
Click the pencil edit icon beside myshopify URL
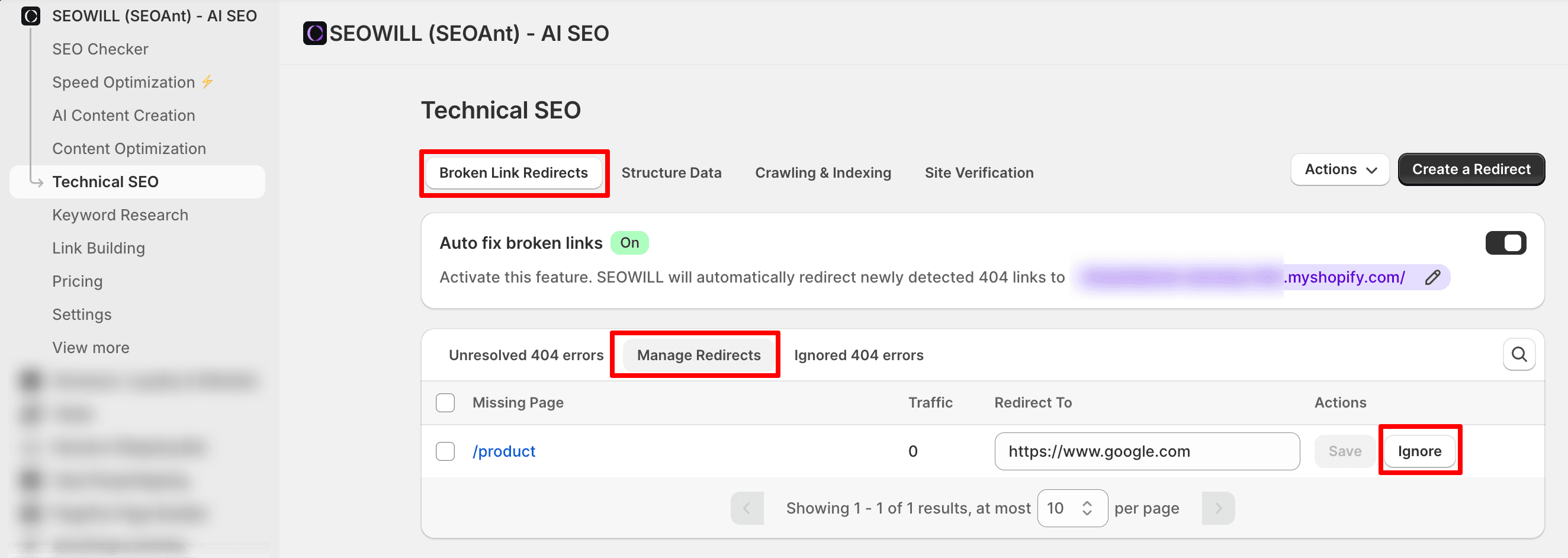(1432, 277)
